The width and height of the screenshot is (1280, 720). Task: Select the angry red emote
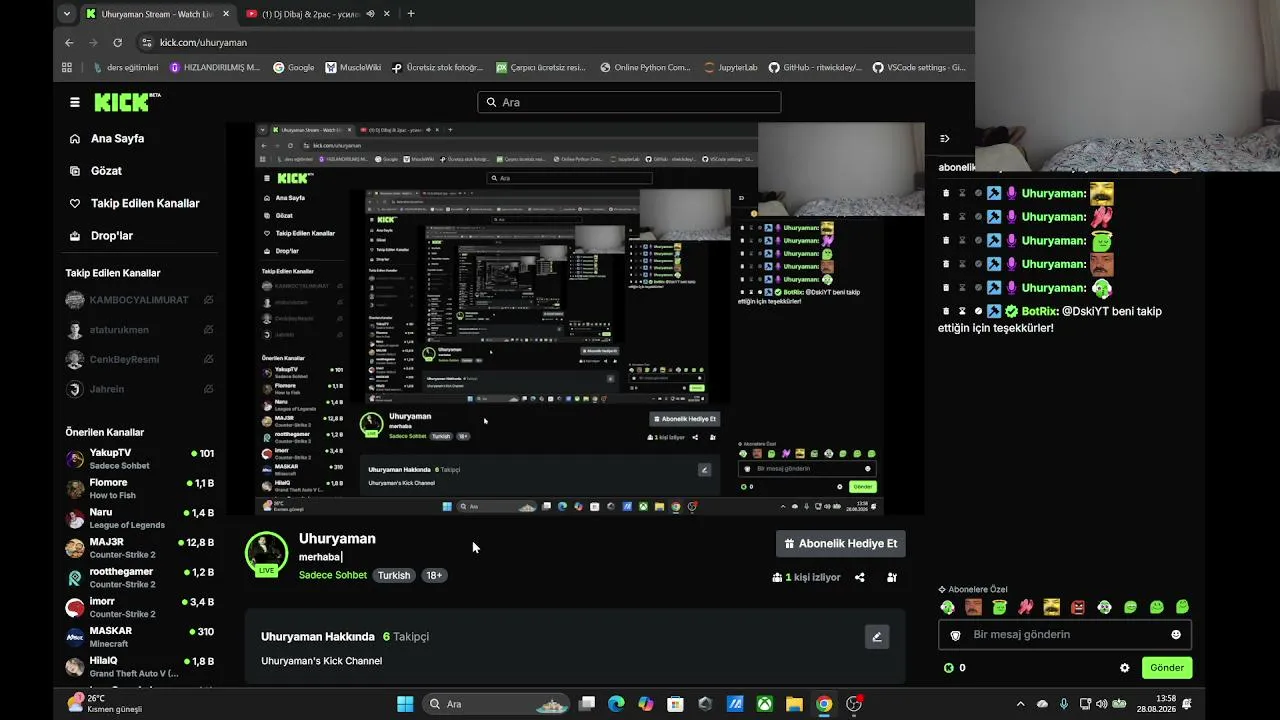coord(1078,607)
